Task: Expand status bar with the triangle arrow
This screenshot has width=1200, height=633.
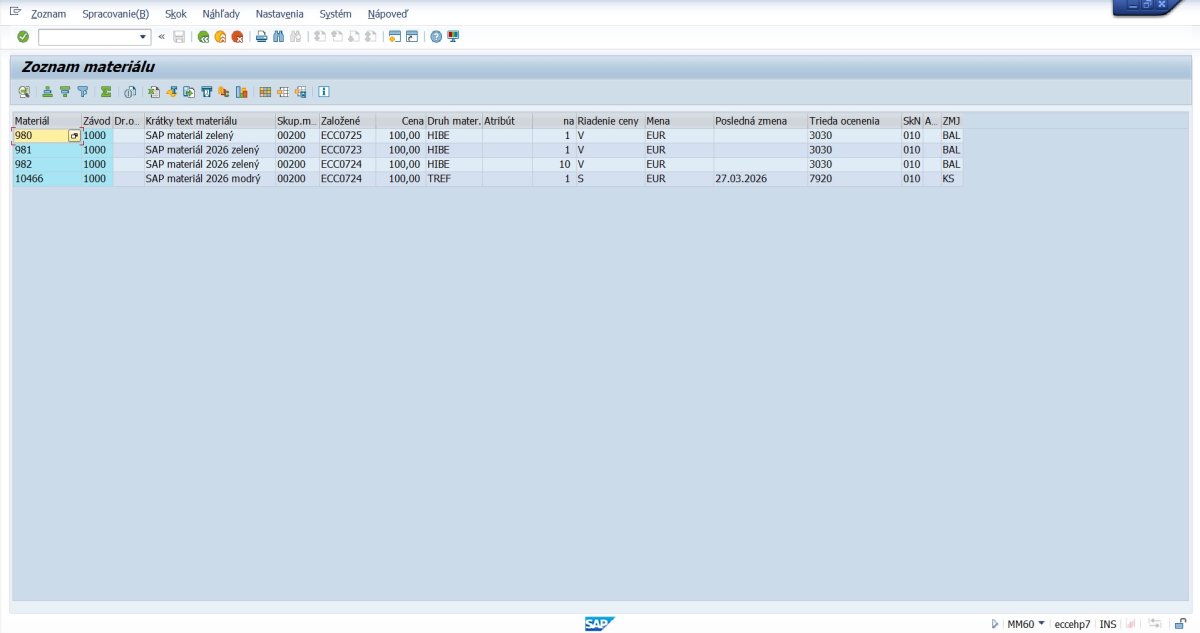Action: (995, 624)
